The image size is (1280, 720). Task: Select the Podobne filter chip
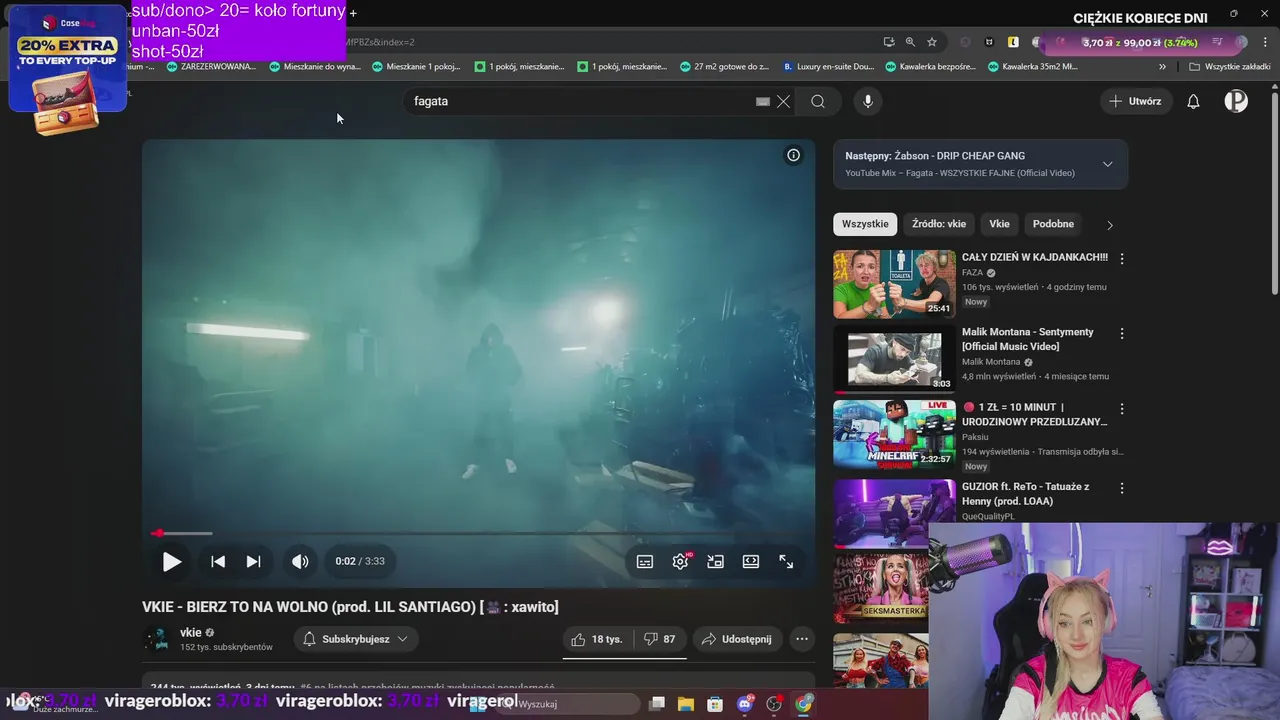click(1053, 224)
